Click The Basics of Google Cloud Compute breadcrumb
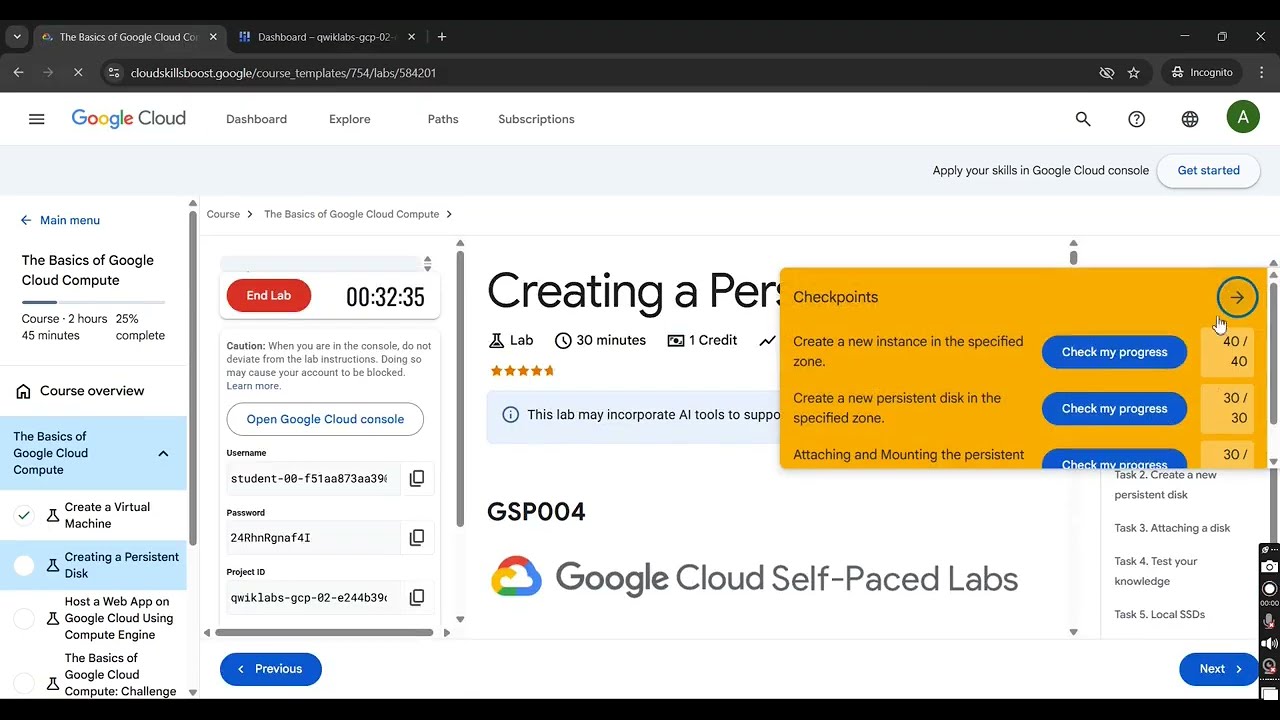1280x720 pixels. point(351,214)
